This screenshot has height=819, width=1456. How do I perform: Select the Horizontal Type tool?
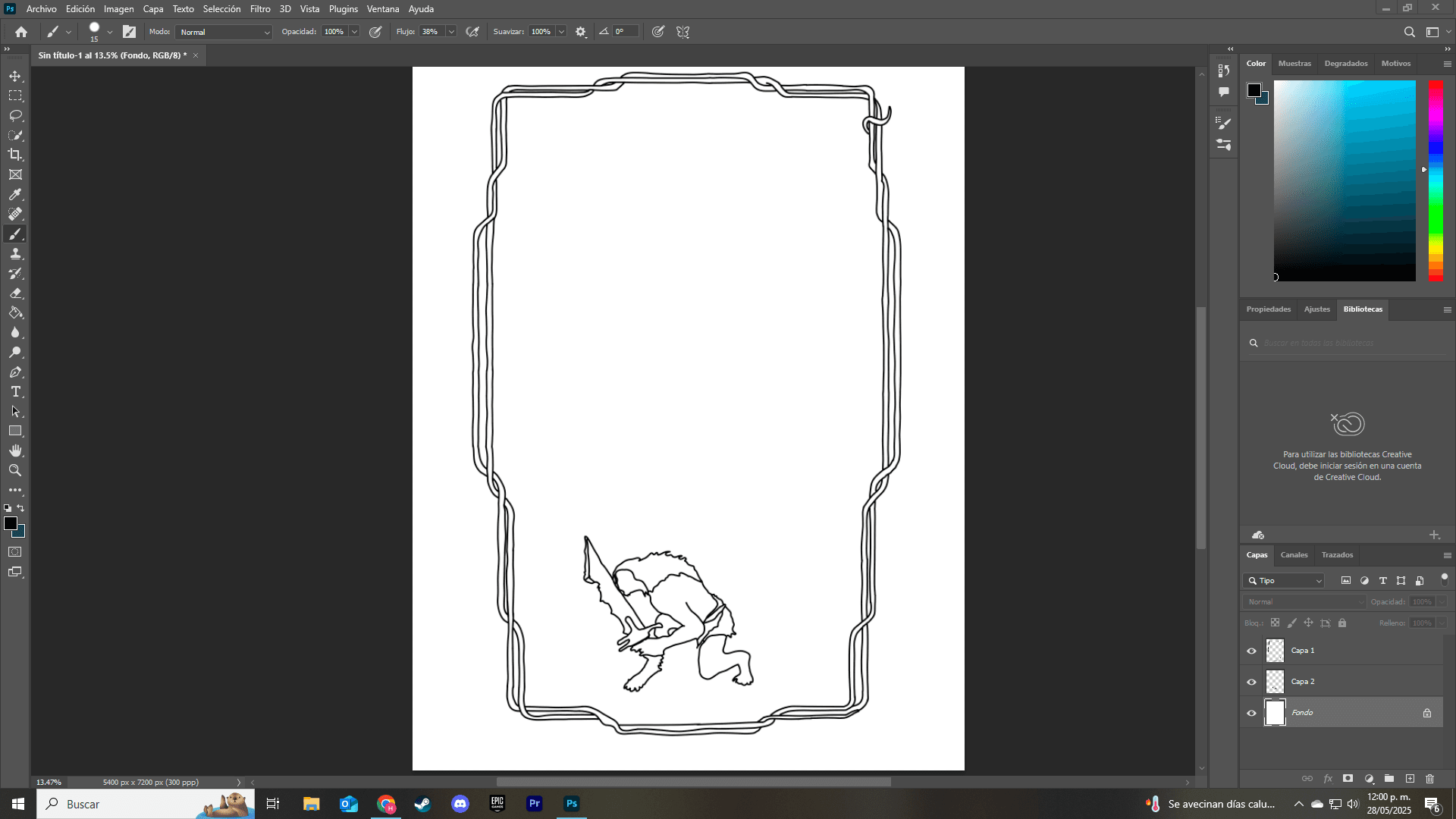tap(15, 392)
